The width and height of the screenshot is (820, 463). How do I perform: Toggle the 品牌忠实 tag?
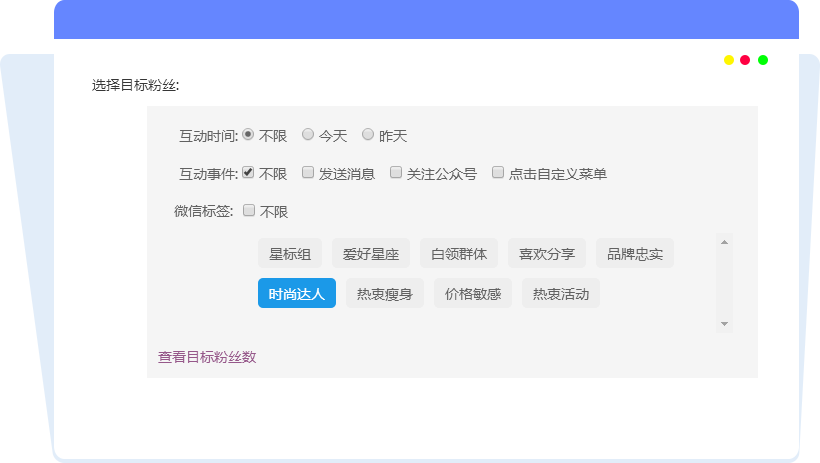coord(635,254)
